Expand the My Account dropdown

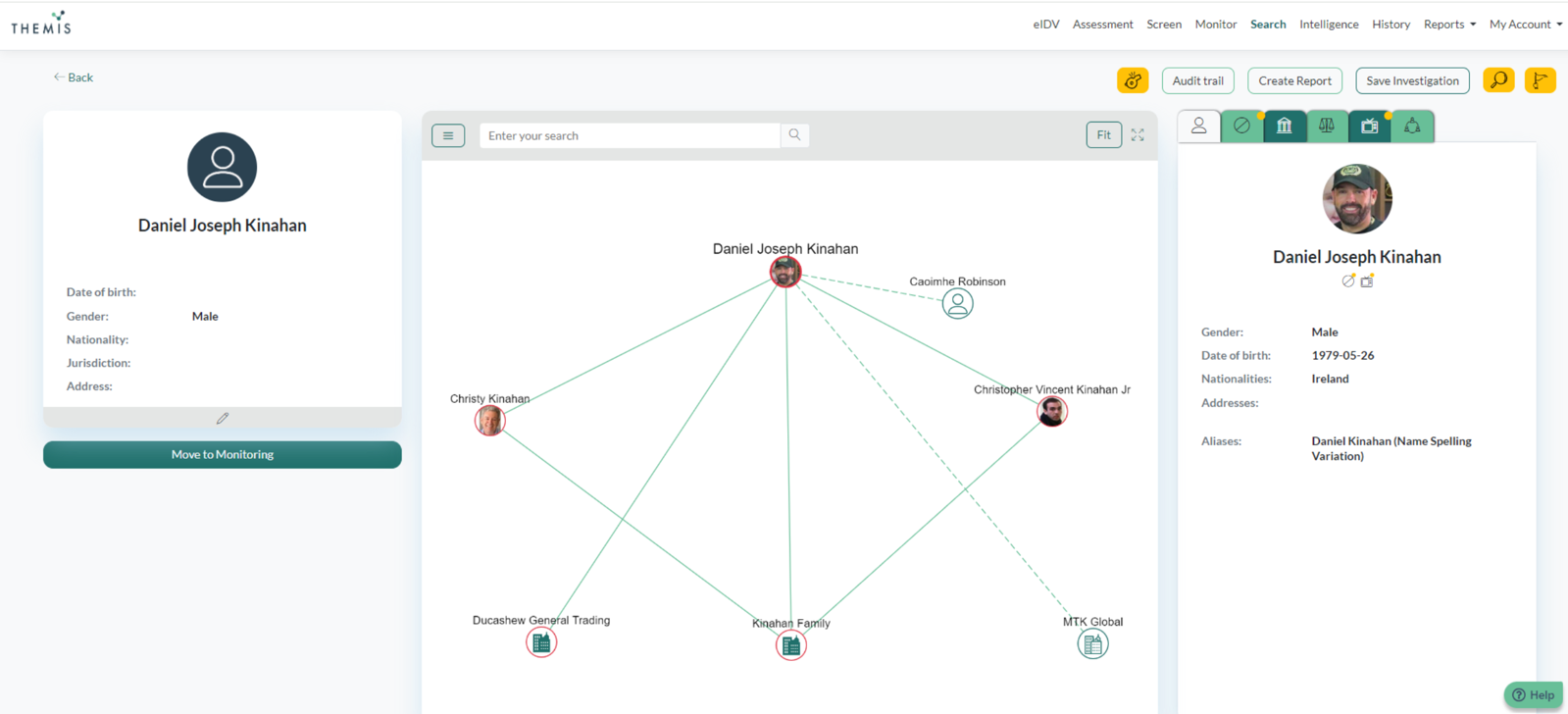point(1526,25)
